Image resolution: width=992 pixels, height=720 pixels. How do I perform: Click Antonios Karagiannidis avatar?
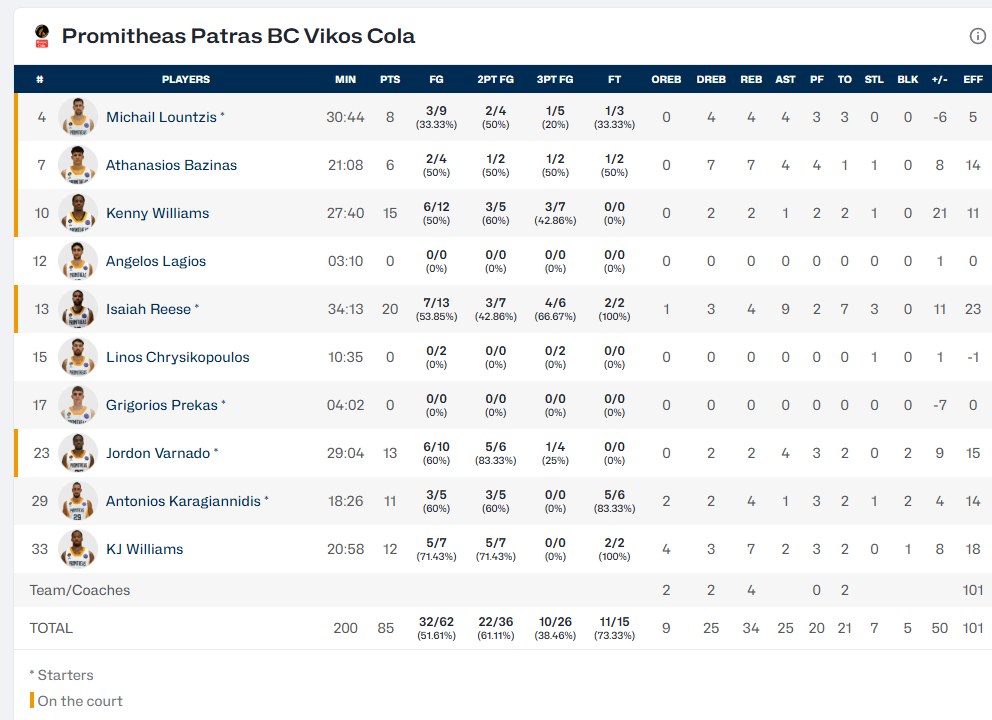tap(77, 501)
